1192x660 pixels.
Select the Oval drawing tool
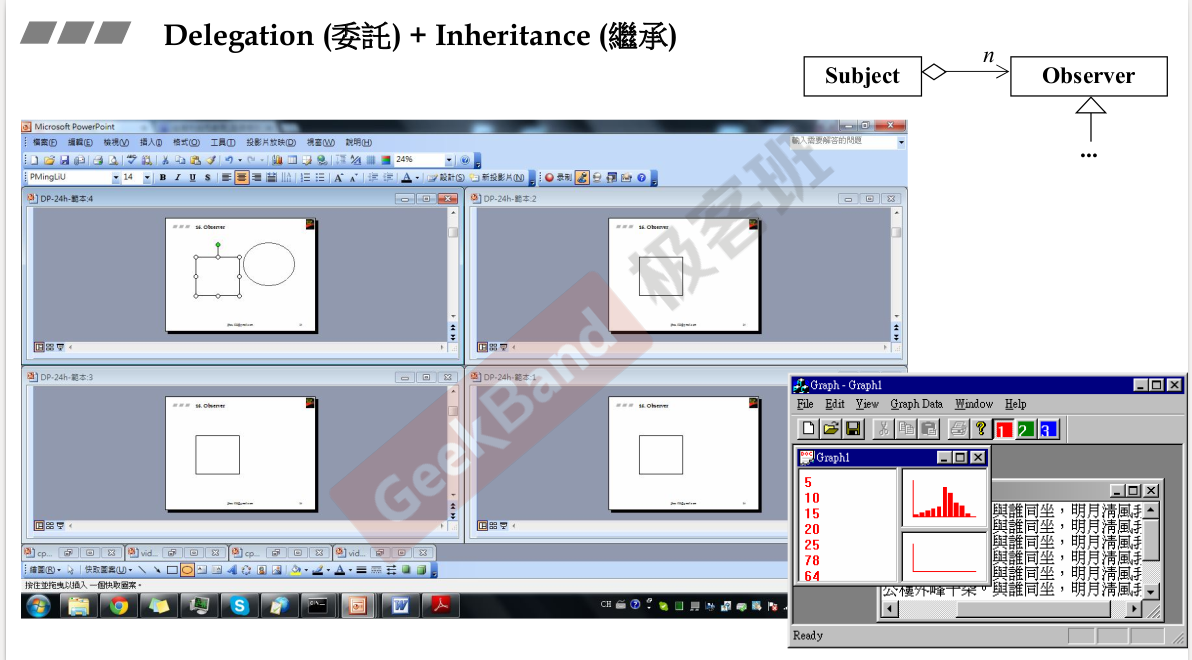click(x=187, y=570)
